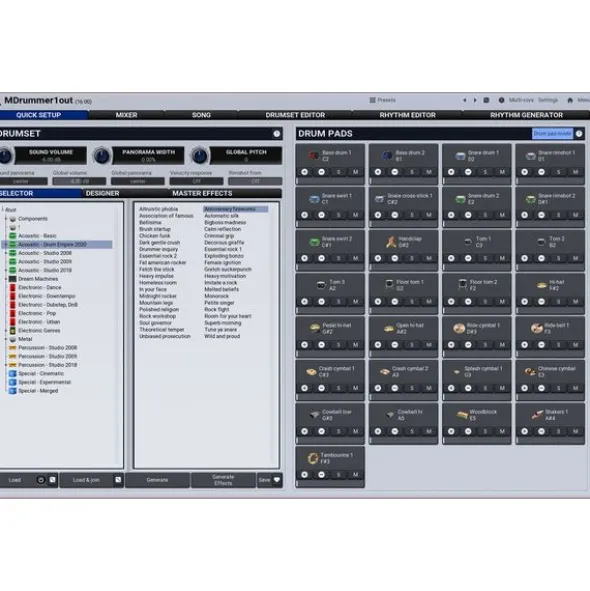The height and width of the screenshot is (591, 590).
Task: Solo the Cowbell hi pad
Action: [412, 431]
